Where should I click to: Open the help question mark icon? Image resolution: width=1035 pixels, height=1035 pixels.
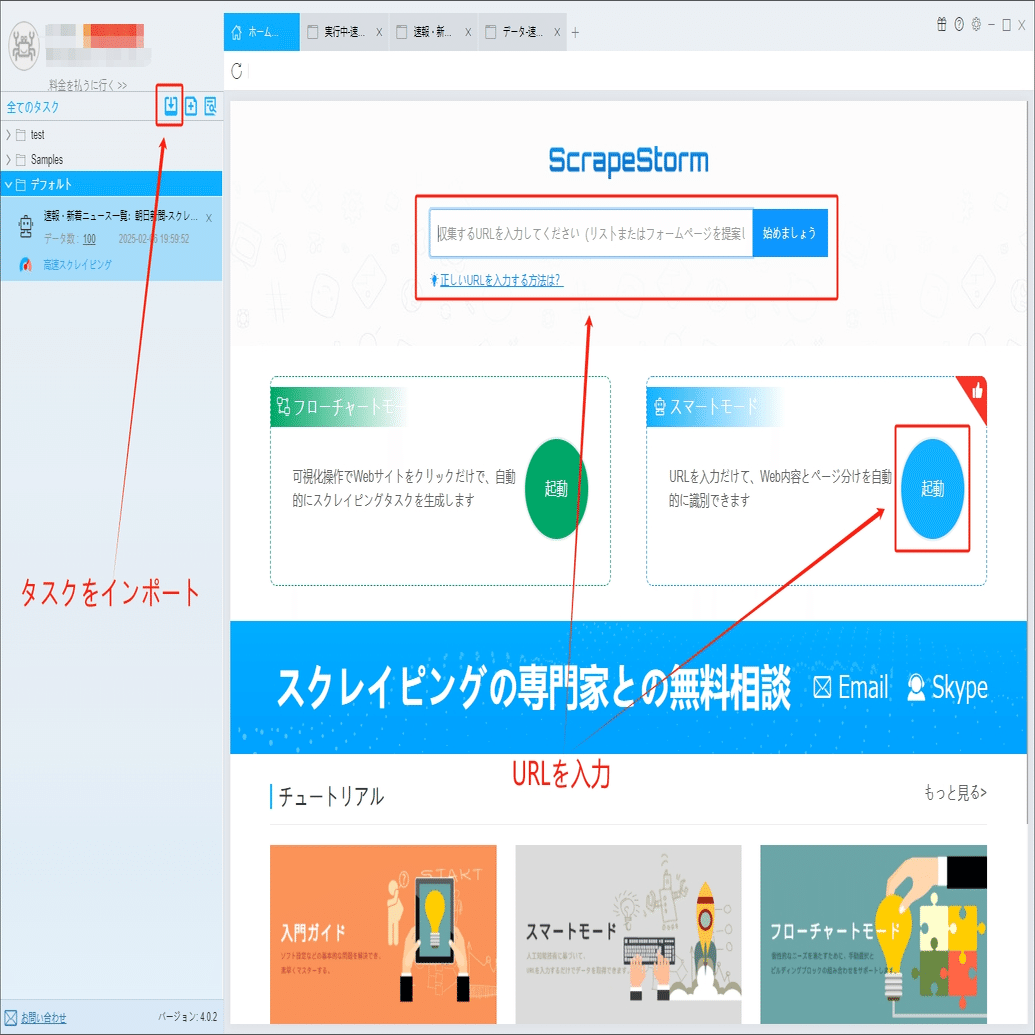[x=959, y=24]
